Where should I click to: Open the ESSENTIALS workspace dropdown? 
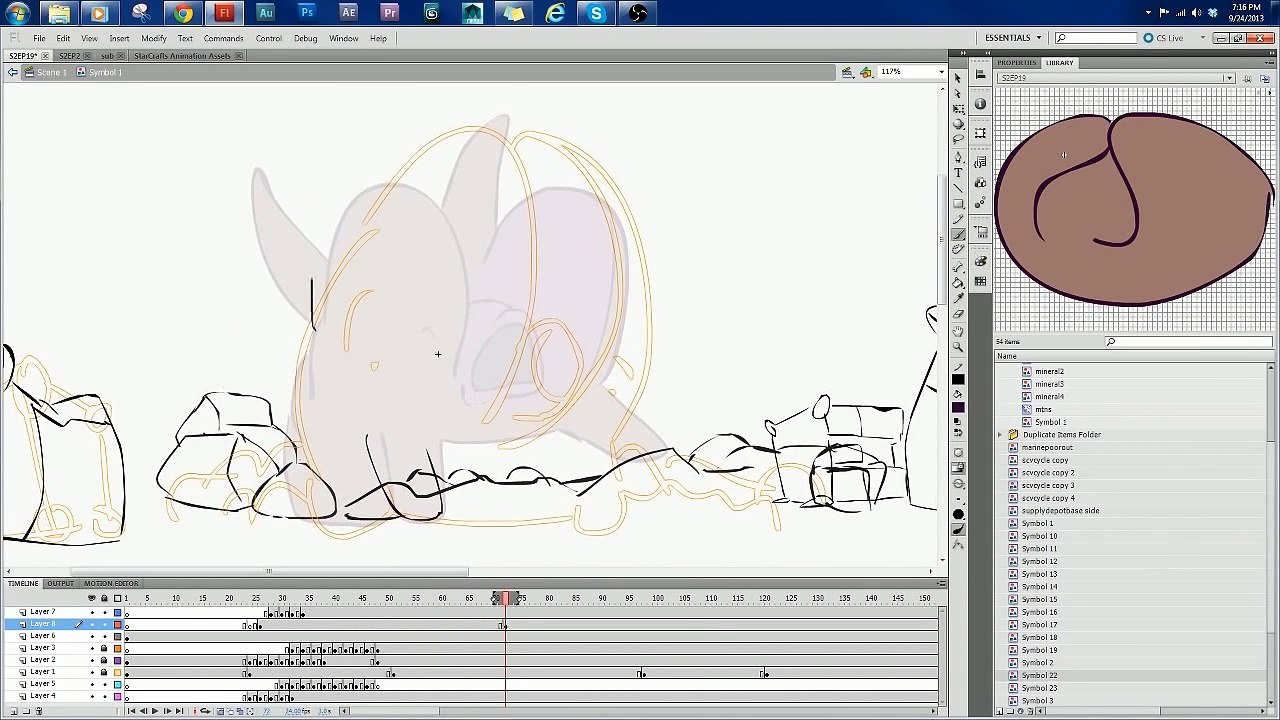[x=1013, y=38]
